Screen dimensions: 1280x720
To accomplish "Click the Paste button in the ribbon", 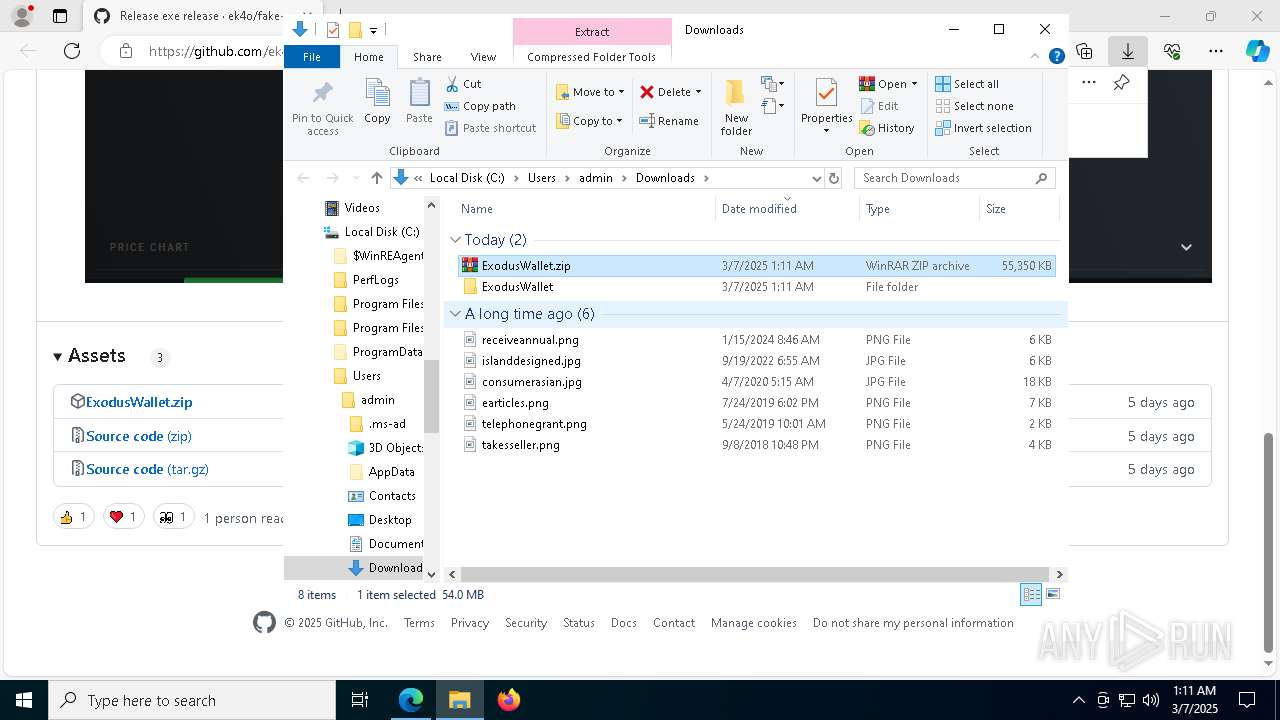I will pyautogui.click(x=419, y=101).
